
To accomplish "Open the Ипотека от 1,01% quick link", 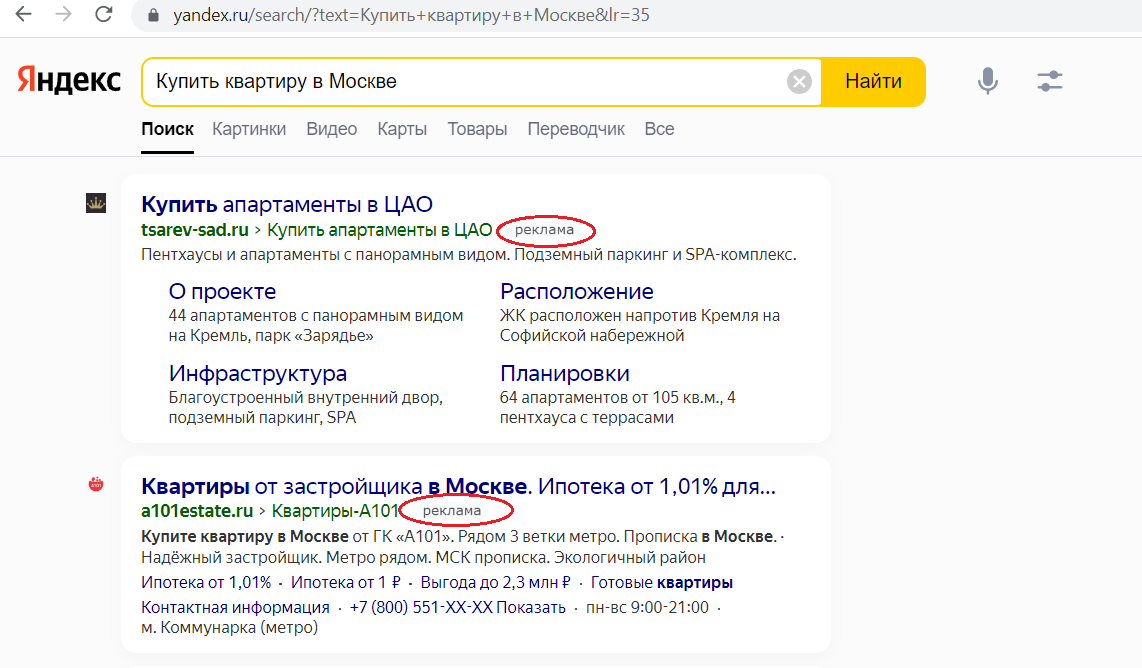I will point(206,583).
